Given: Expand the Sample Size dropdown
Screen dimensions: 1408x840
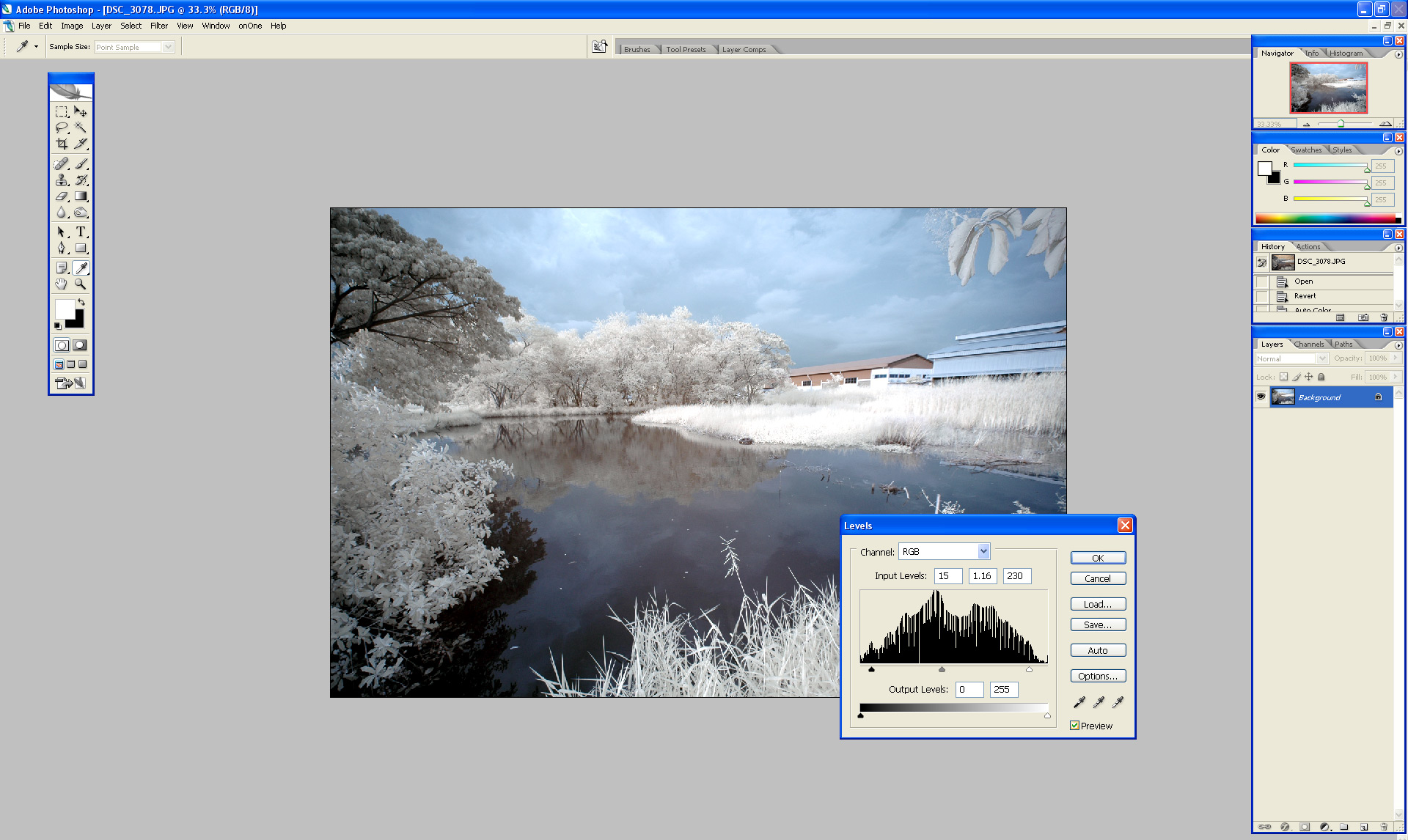Looking at the screenshot, I should 168,47.
